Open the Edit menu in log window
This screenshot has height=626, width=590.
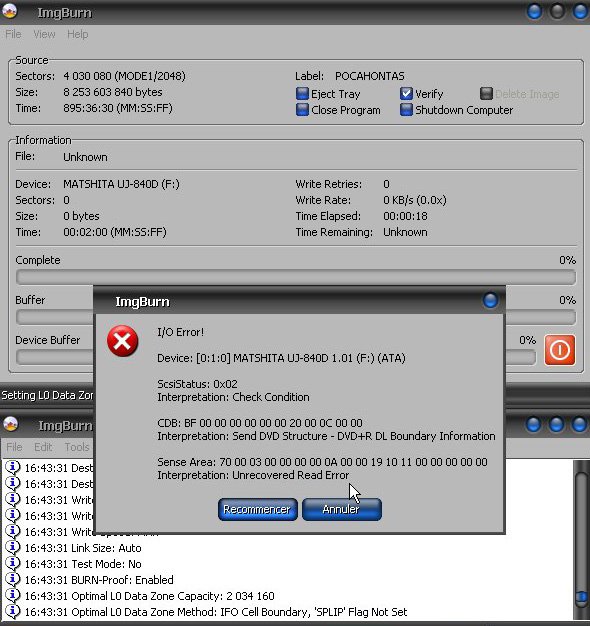pos(43,447)
